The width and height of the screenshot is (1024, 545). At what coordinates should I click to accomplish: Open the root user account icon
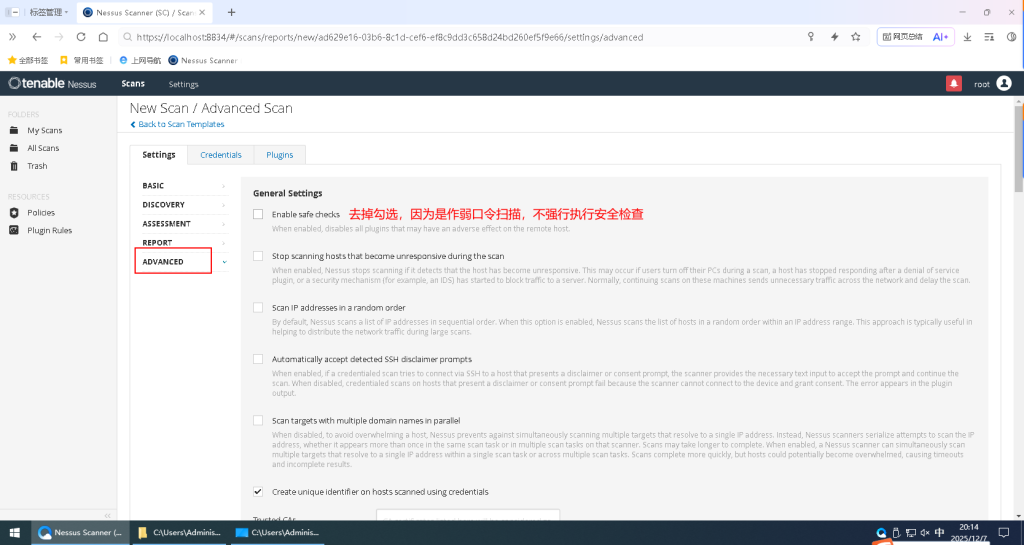pyautogui.click(x=1003, y=84)
